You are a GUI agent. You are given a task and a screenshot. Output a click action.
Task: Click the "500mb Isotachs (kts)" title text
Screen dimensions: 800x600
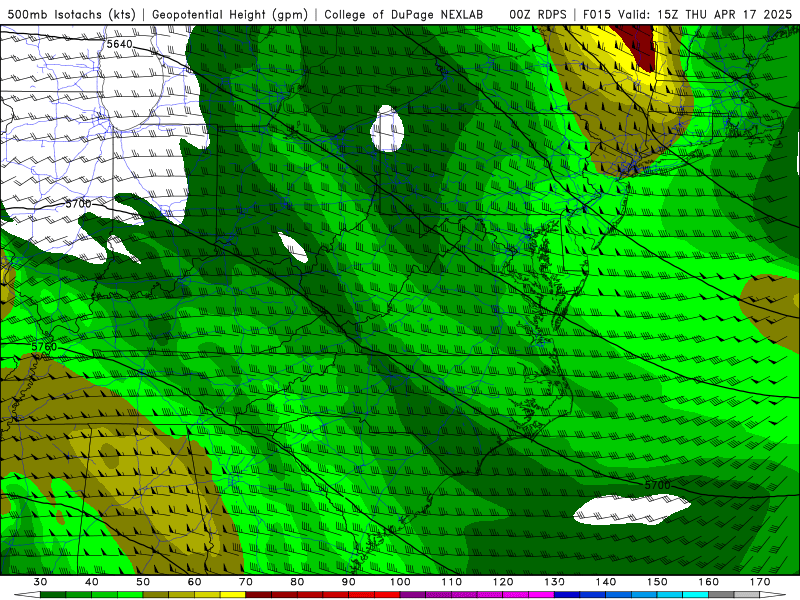click(71, 14)
